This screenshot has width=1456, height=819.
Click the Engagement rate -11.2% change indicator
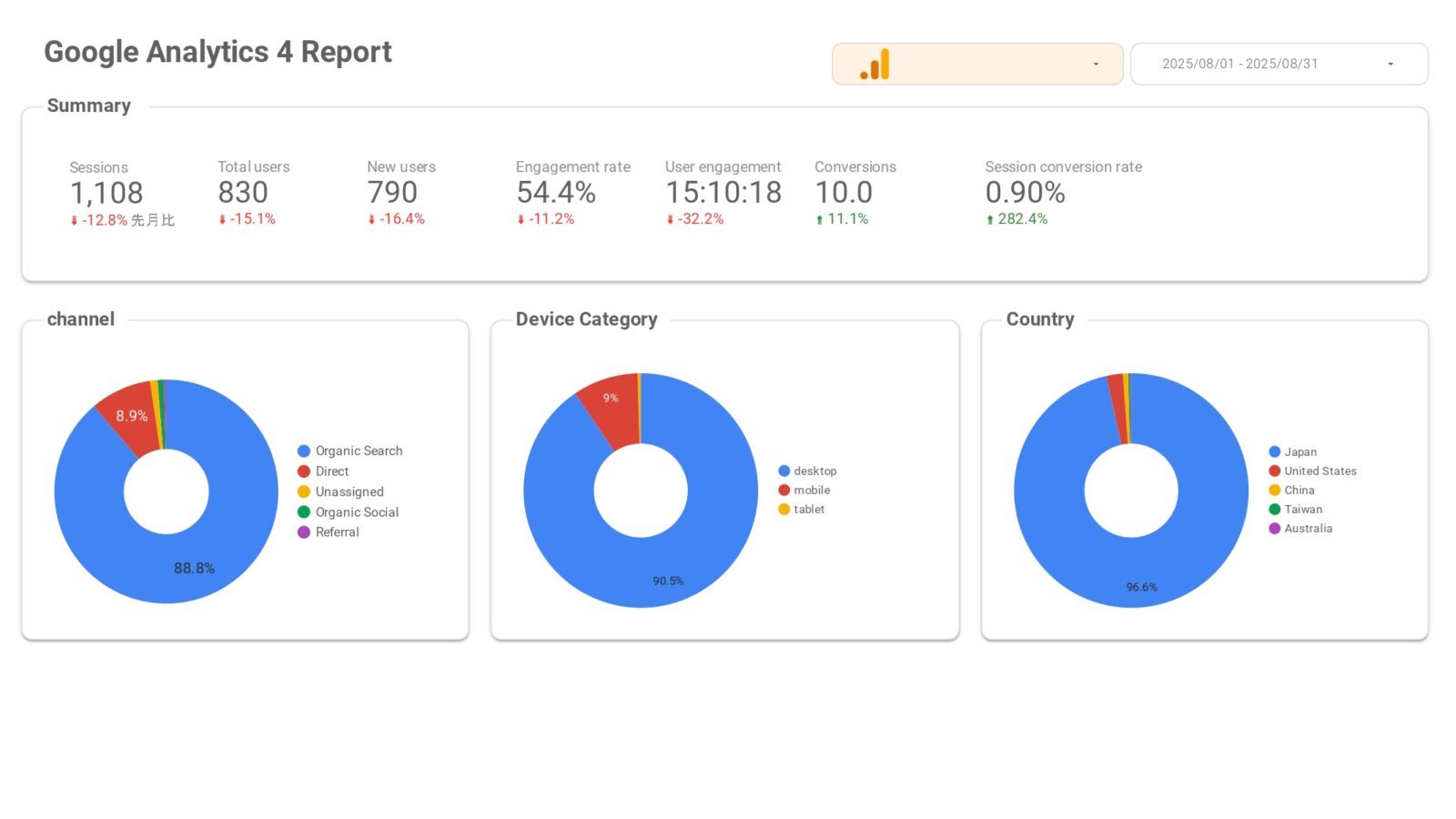pyautogui.click(x=545, y=219)
